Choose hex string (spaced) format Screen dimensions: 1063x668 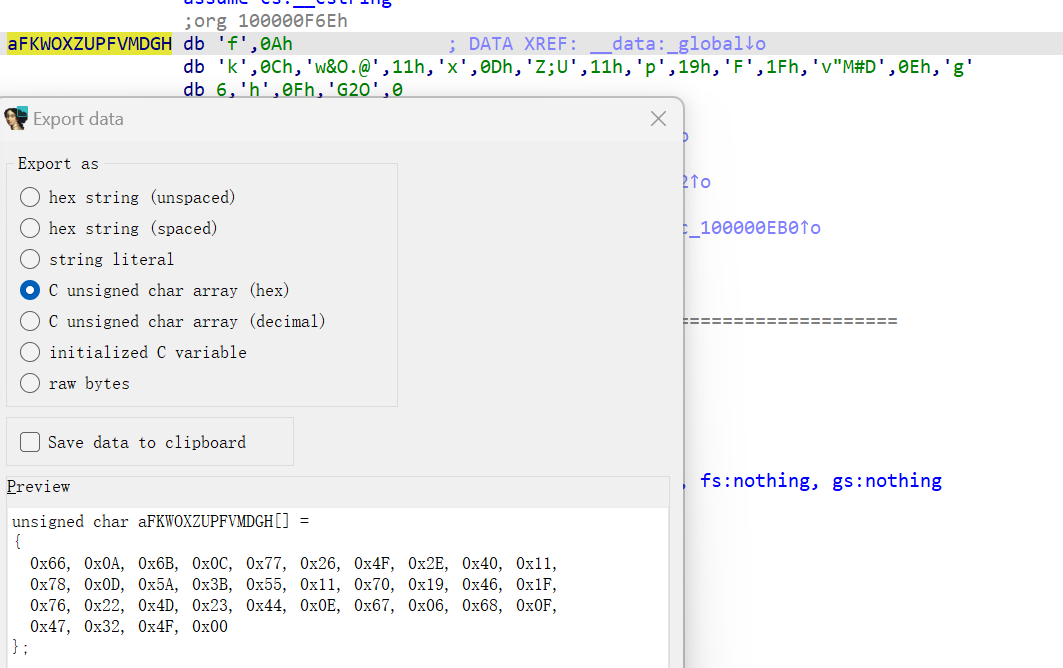31,228
